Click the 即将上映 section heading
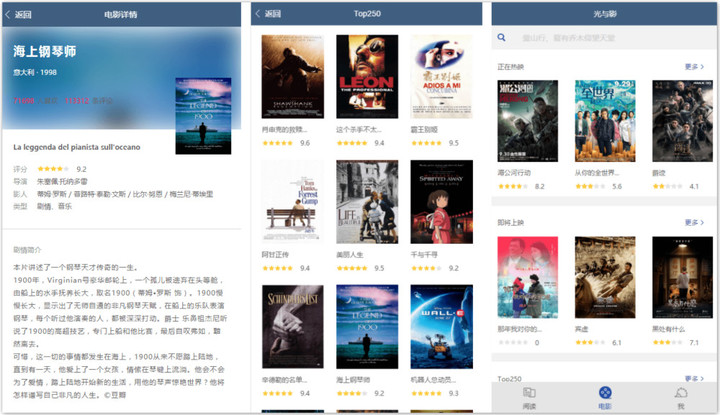Viewport: 720px width, 415px height. point(510,222)
